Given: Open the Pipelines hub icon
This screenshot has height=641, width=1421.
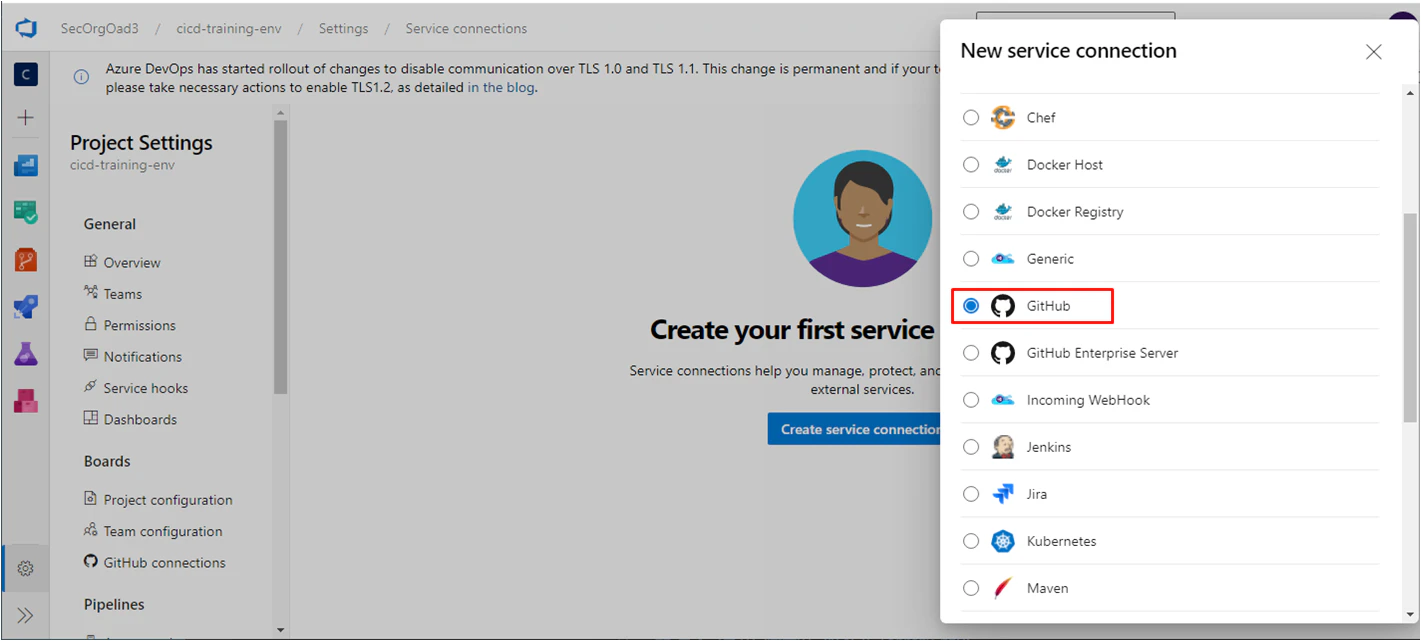Looking at the screenshot, I should [26, 306].
